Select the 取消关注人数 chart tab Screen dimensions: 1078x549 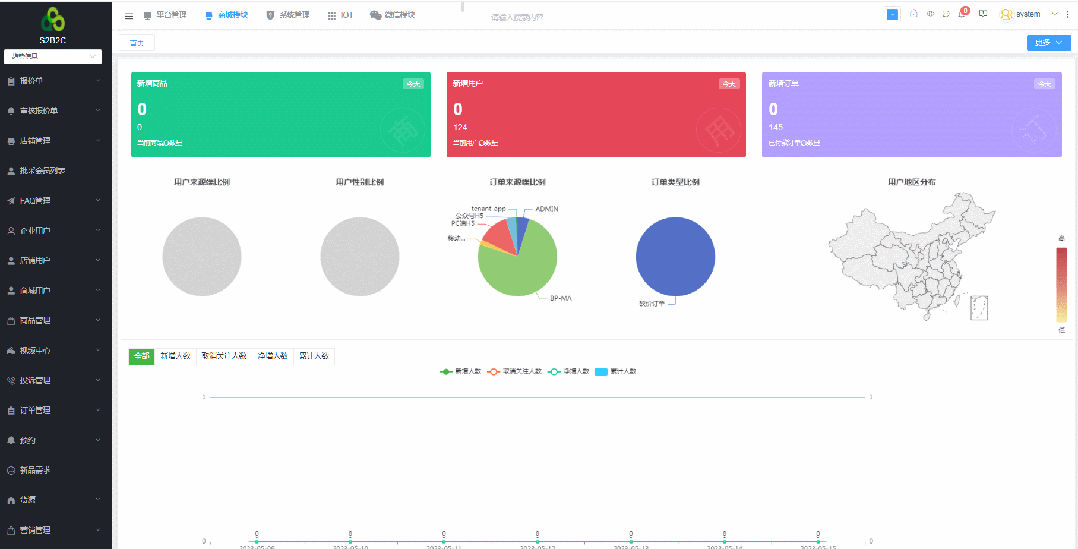click(x=224, y=356)
